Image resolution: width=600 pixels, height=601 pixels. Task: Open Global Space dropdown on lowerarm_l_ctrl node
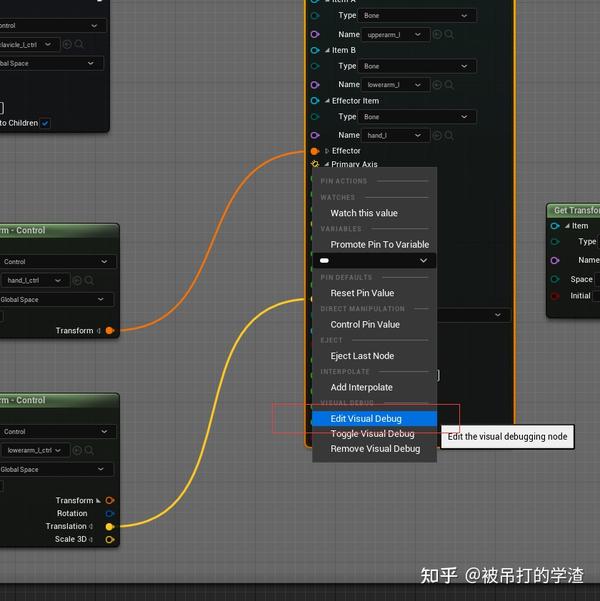click(x=56, y=470)
